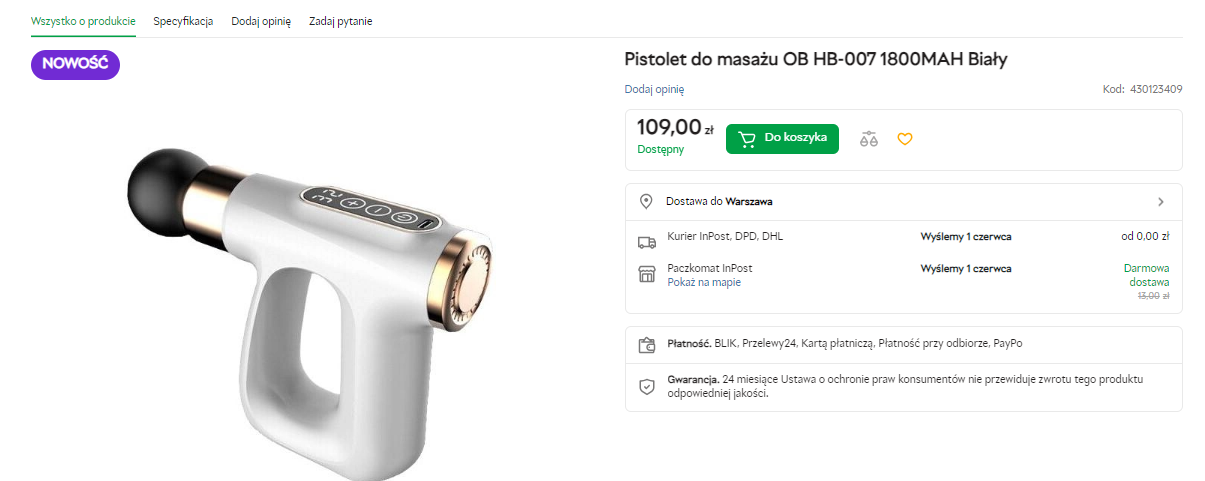Click the compare products scales icon
Image resolution: width=1205 pixels, height=481 pixels.
coord(869,139)
